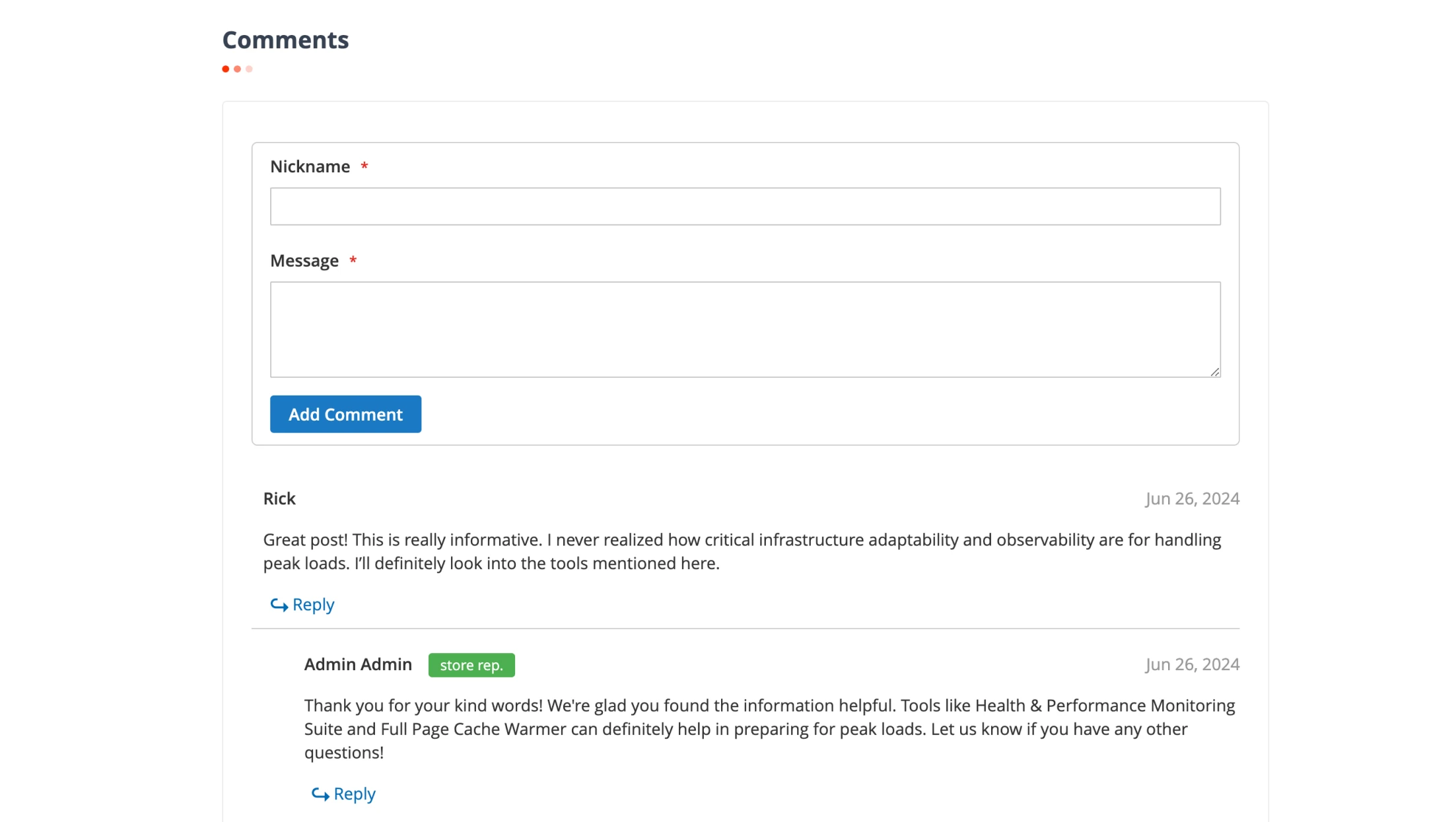Click the green store rep. badge
Screen dimensions: 1456x822
[471, 665]
